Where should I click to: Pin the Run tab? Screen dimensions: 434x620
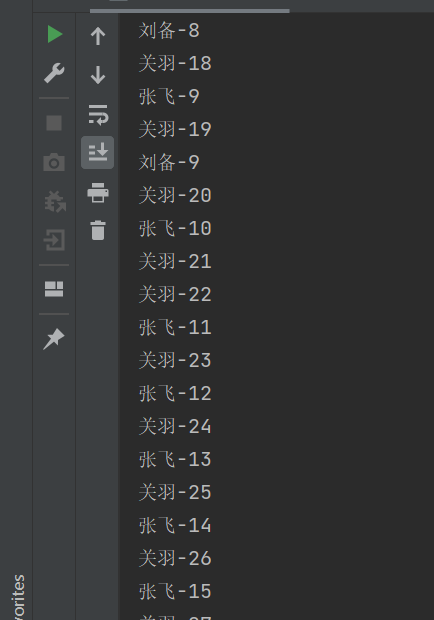coord(54,339)
